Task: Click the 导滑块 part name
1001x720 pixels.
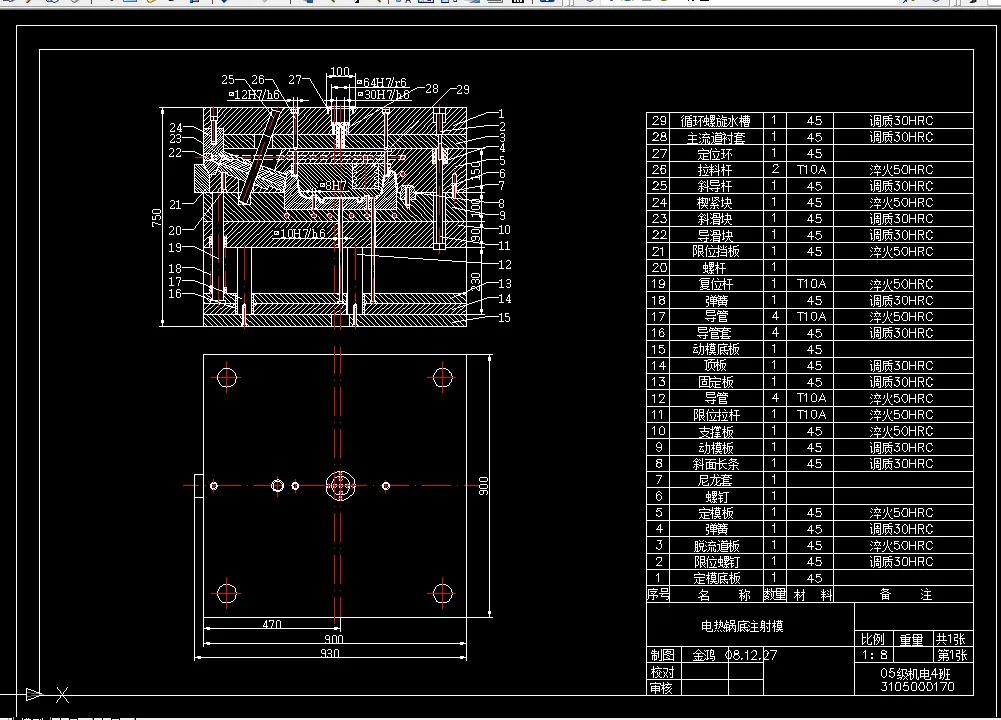Action: pyautogui.click(x=715, y=236)
